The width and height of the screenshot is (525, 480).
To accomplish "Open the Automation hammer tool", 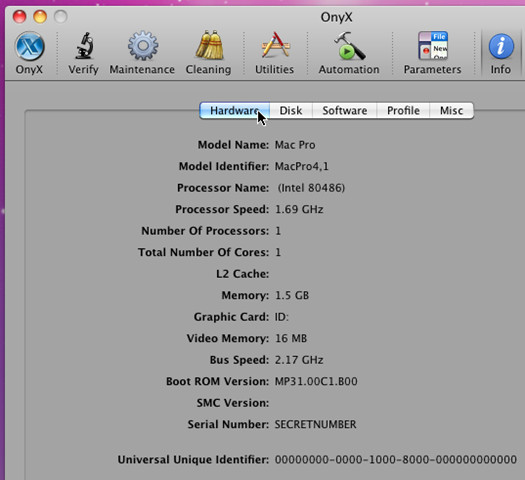I will pyautogui.click(x=349, y=53).
